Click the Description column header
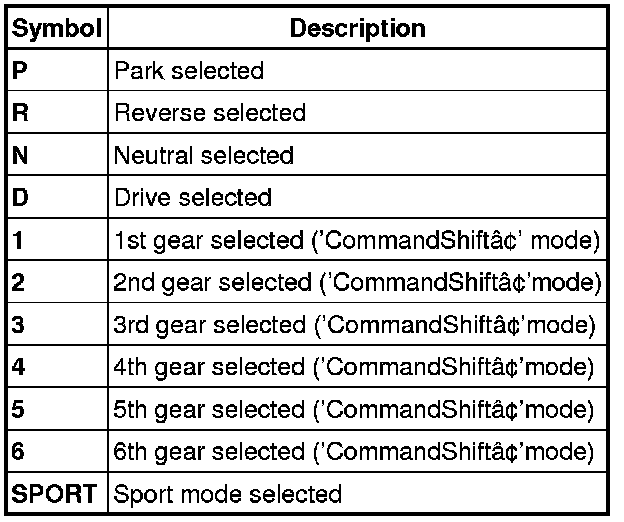 357,29
